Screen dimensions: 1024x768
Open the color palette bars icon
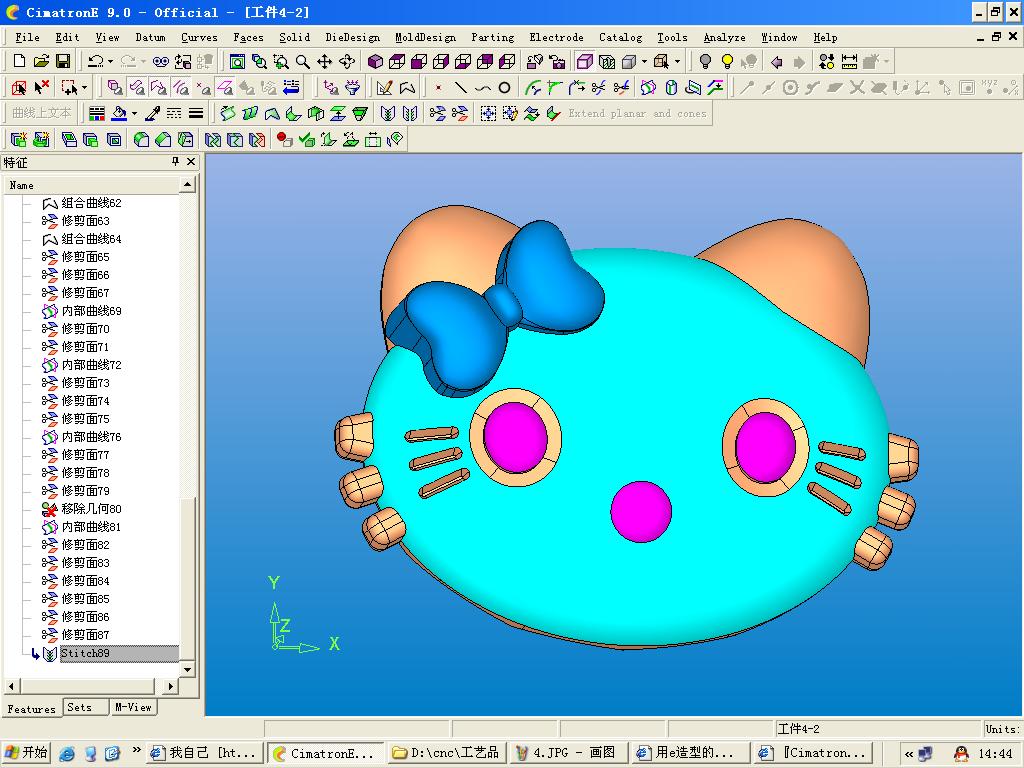(x=97, y=113)
